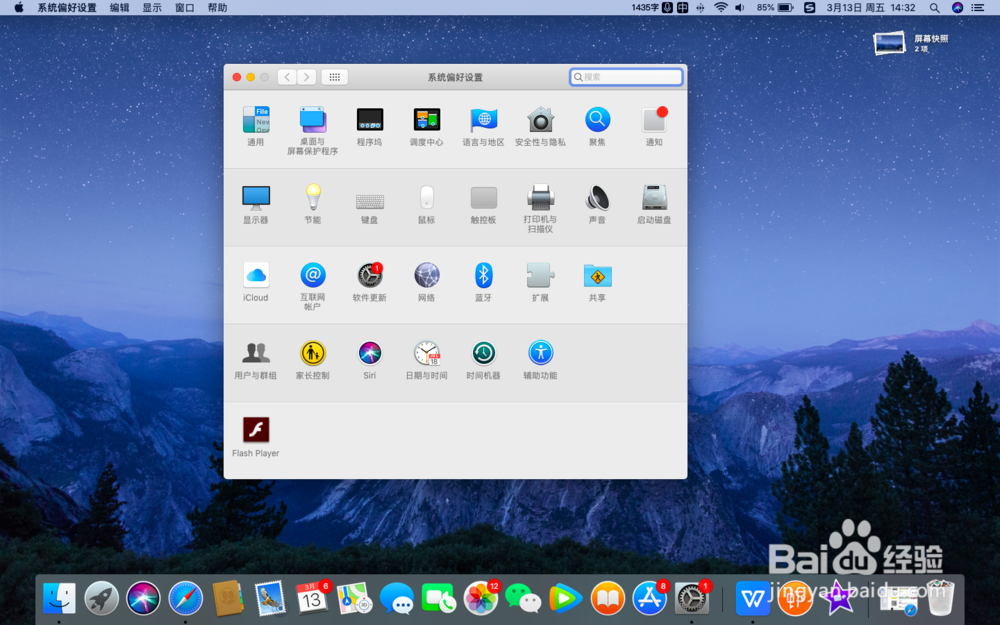Open 用户与群组 (Users & Groups) preferences
This screenshot has height=625, width=1000.
[256, 360]
